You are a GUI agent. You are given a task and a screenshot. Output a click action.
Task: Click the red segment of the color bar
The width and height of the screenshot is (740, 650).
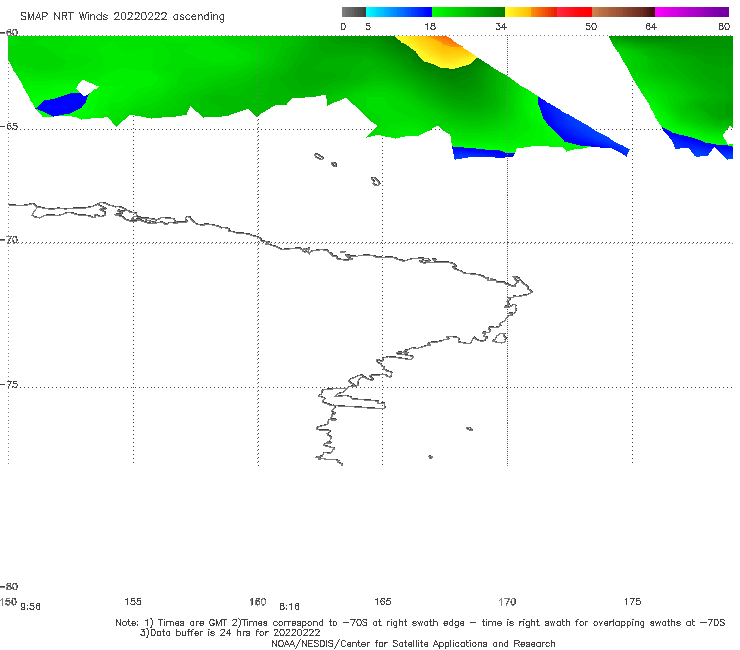574,12
